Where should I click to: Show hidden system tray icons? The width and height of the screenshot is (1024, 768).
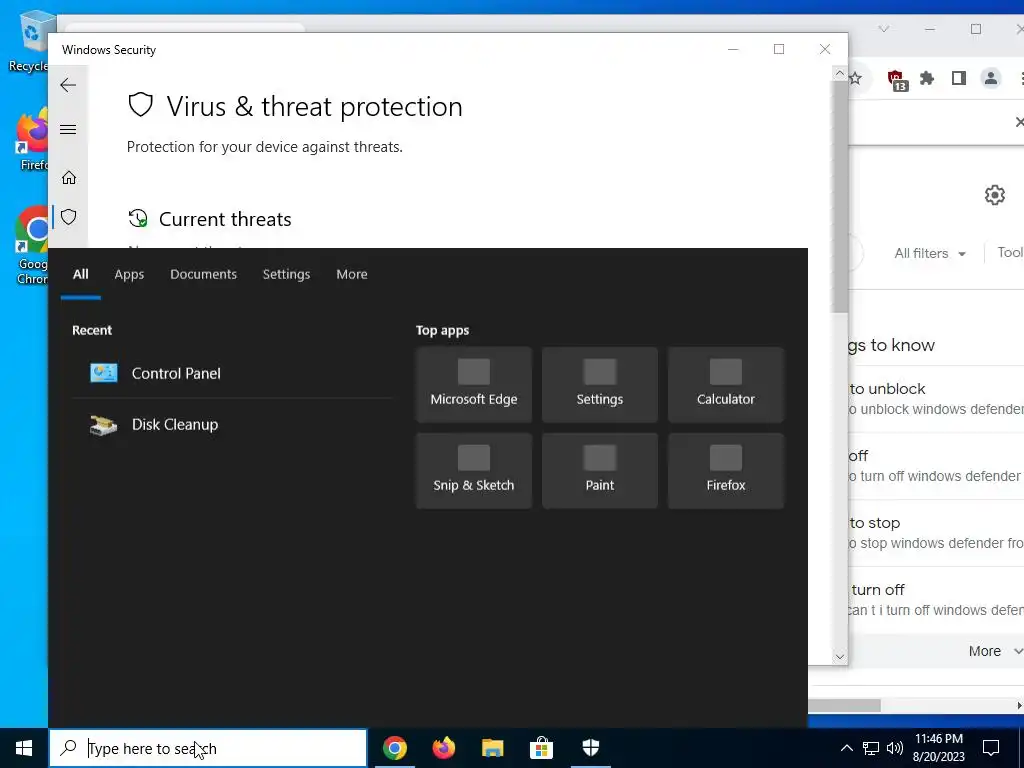click(x=846, y=748)
